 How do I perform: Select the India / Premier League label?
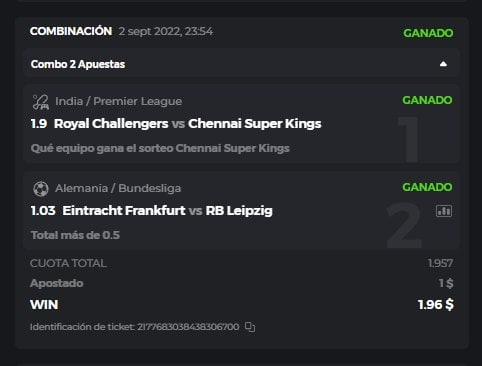(119, 101)
